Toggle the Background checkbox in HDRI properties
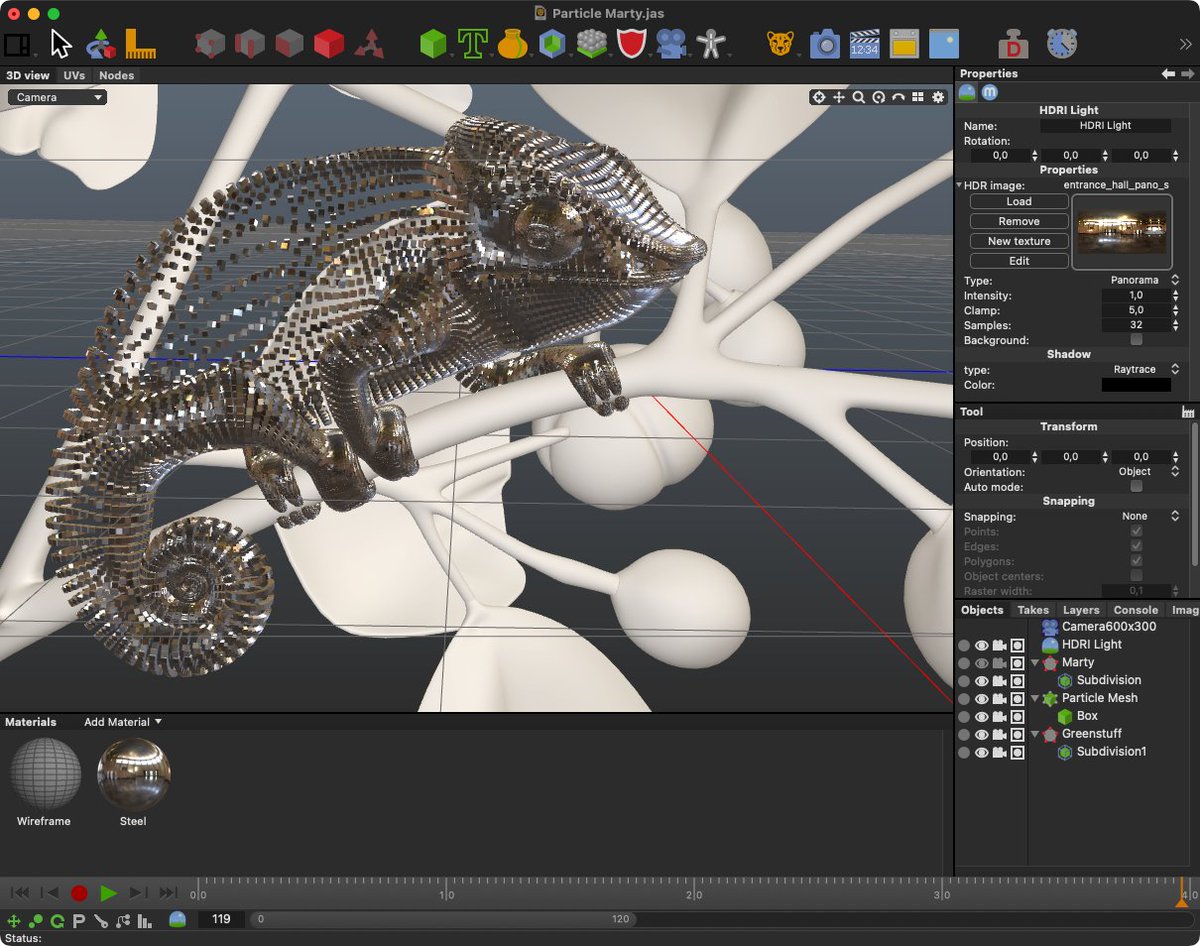1200x946 pixels. tap(1136, 339)
